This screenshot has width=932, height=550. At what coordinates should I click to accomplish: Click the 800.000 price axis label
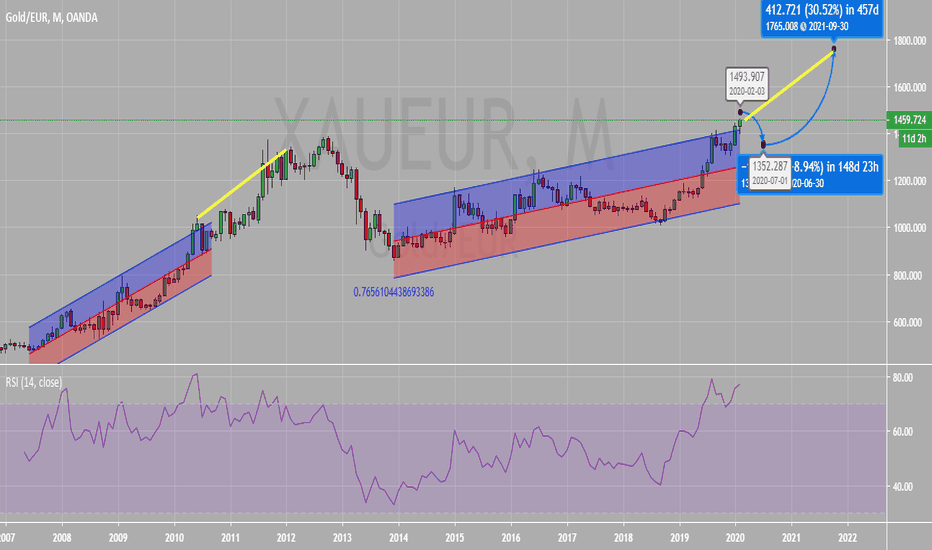(x=909, y=275)
